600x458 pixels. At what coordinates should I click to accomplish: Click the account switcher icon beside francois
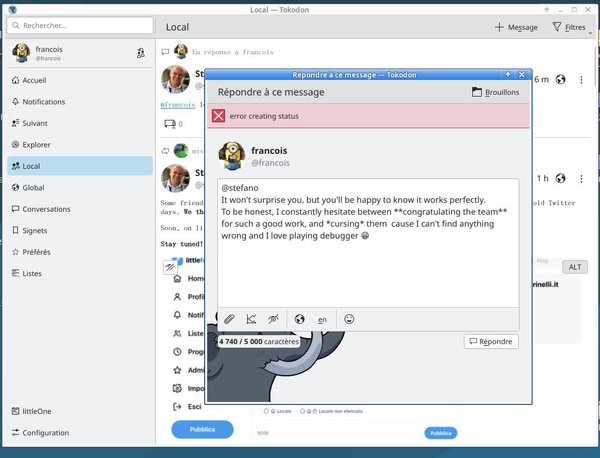(x=141, y=53)
